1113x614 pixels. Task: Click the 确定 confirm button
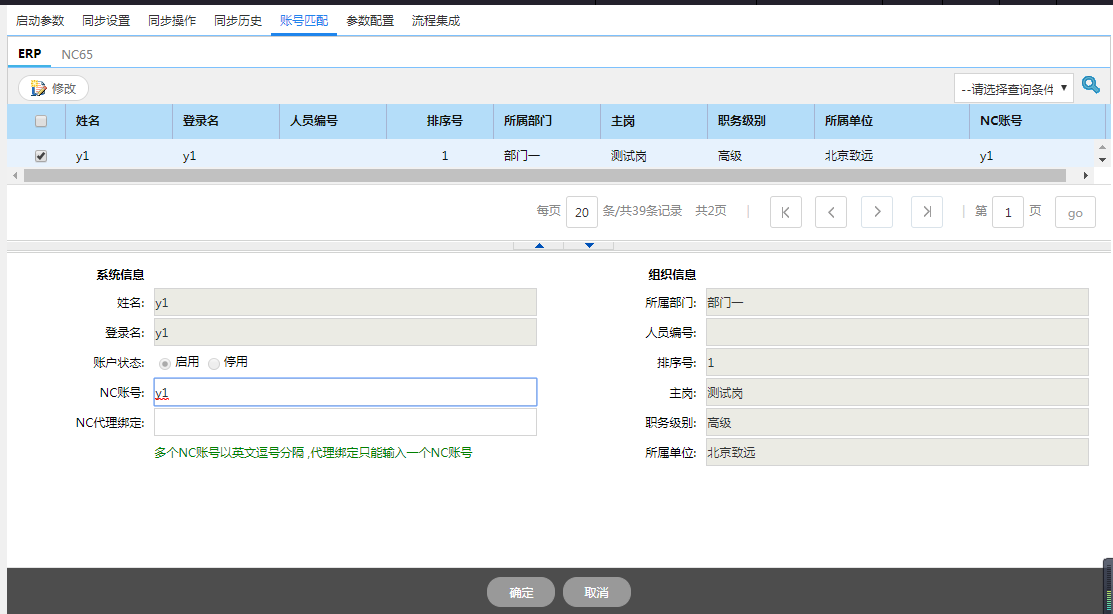pyautogui.click(x=521, y=592)
